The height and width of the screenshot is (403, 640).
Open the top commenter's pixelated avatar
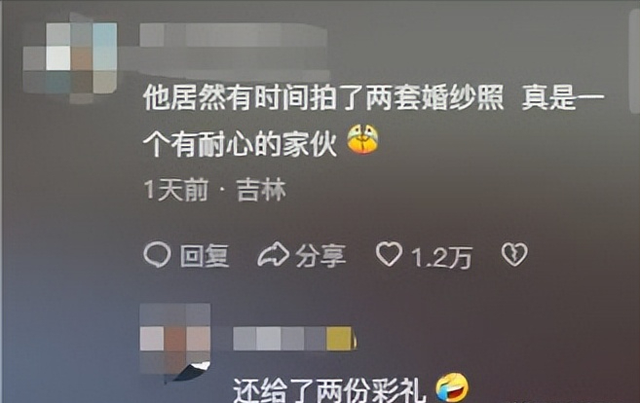click(x=70, y=58)
